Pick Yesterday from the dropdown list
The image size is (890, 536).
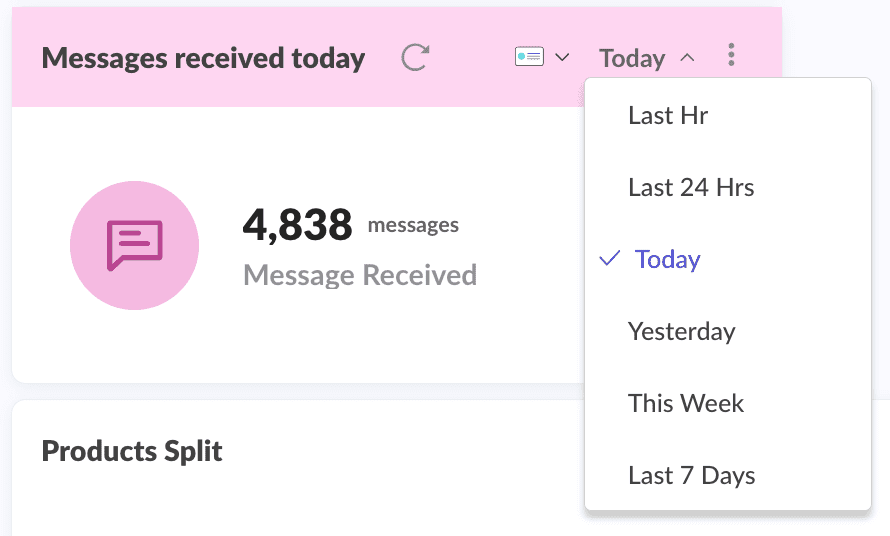click(681, 332)
